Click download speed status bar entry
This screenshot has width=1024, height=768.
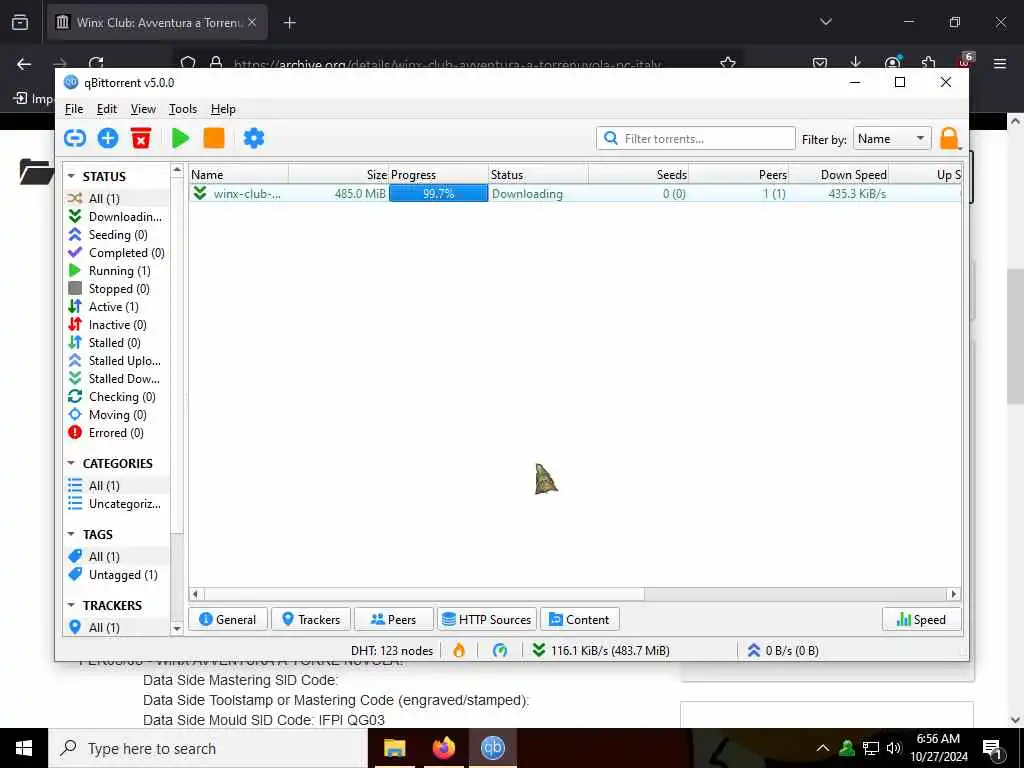point(601,650)
